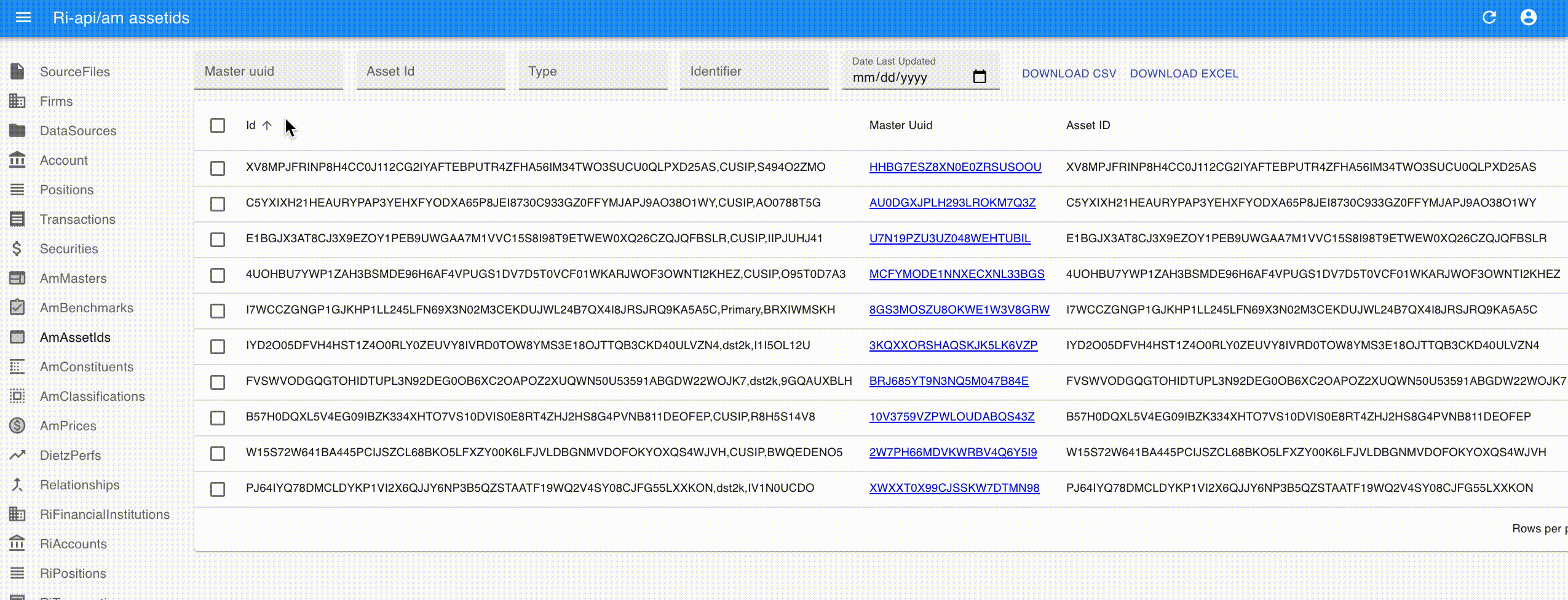Open the hamburger menu icon
Viewport: 1568px width, 600px height.
click(23, 17)
